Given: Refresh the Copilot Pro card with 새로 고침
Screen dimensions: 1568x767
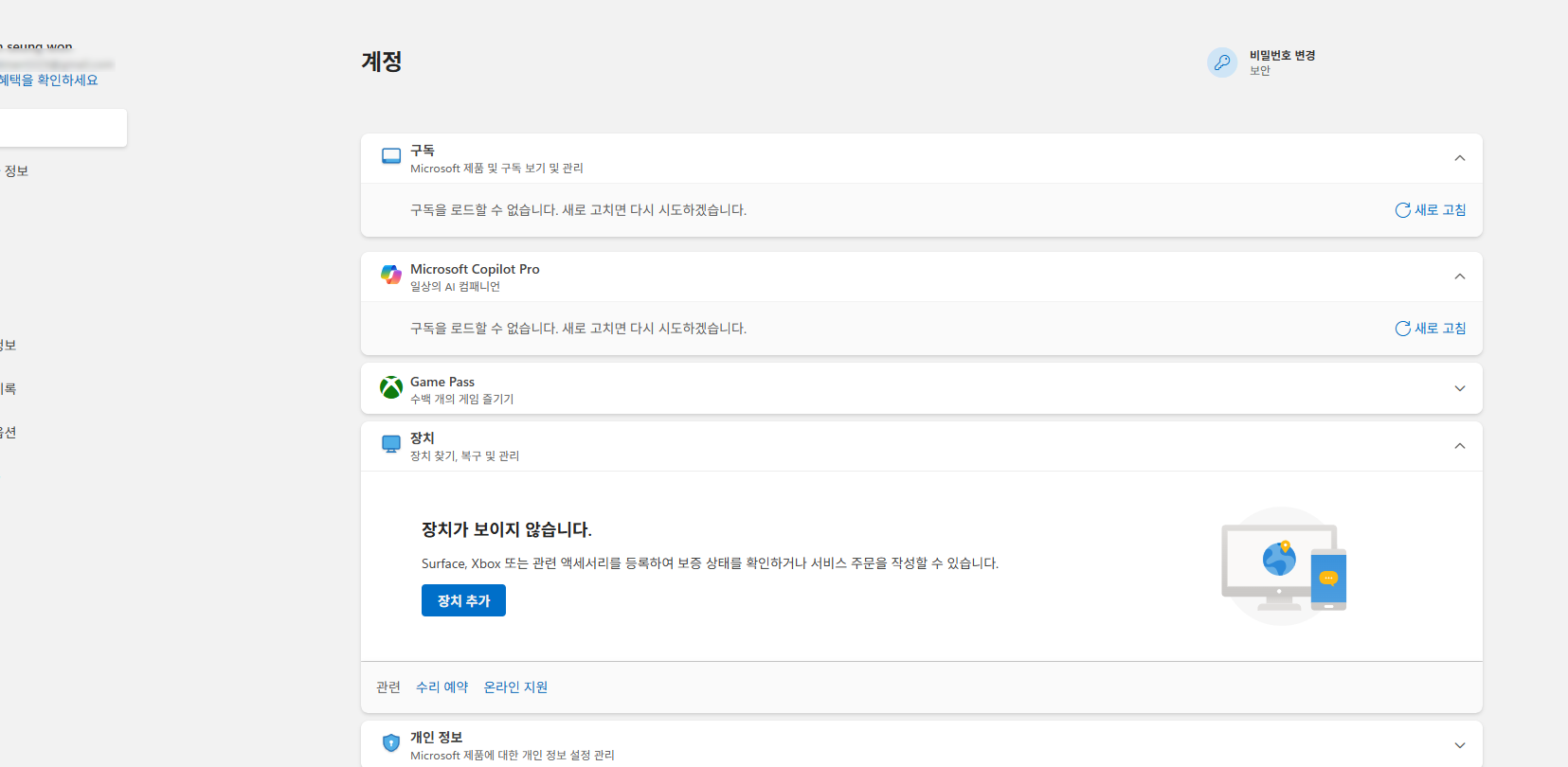Looking at the screenshot, I should pos(1431,329).
